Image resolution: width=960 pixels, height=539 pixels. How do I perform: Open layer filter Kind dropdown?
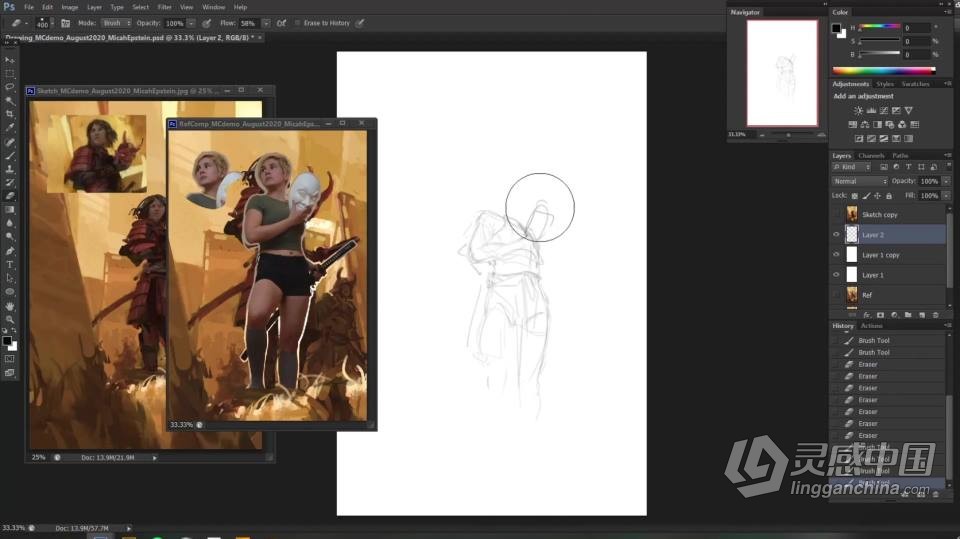click(852, 167)
